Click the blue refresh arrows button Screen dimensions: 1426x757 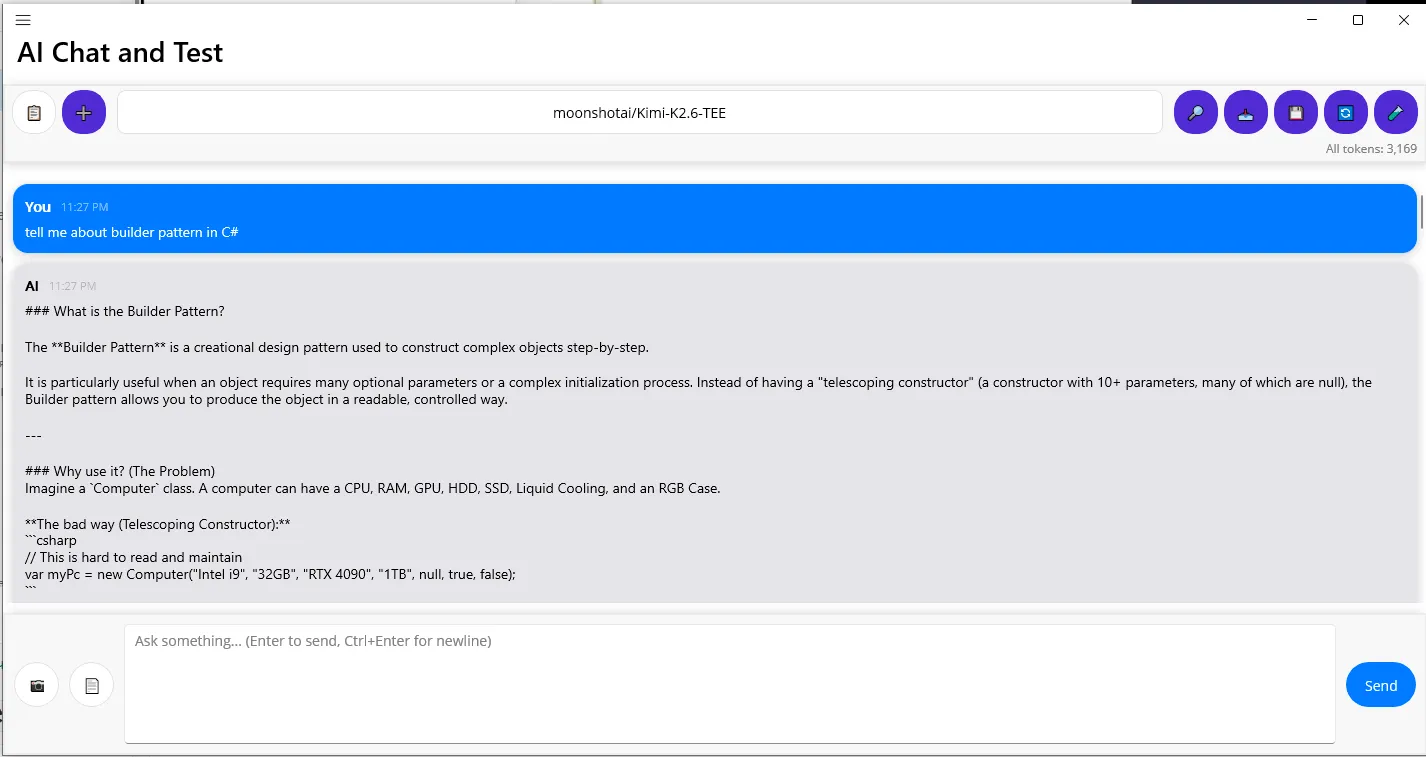(1346, 113)
